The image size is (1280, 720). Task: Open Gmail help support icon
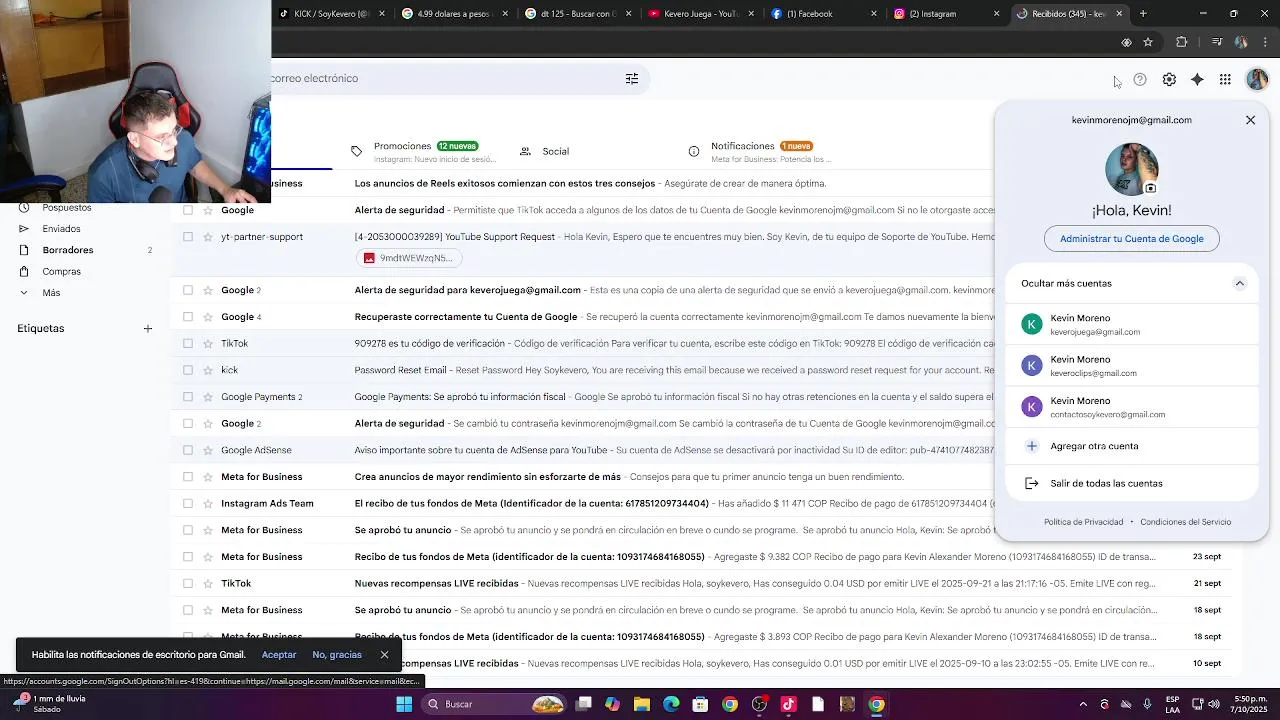[1140, 80]
